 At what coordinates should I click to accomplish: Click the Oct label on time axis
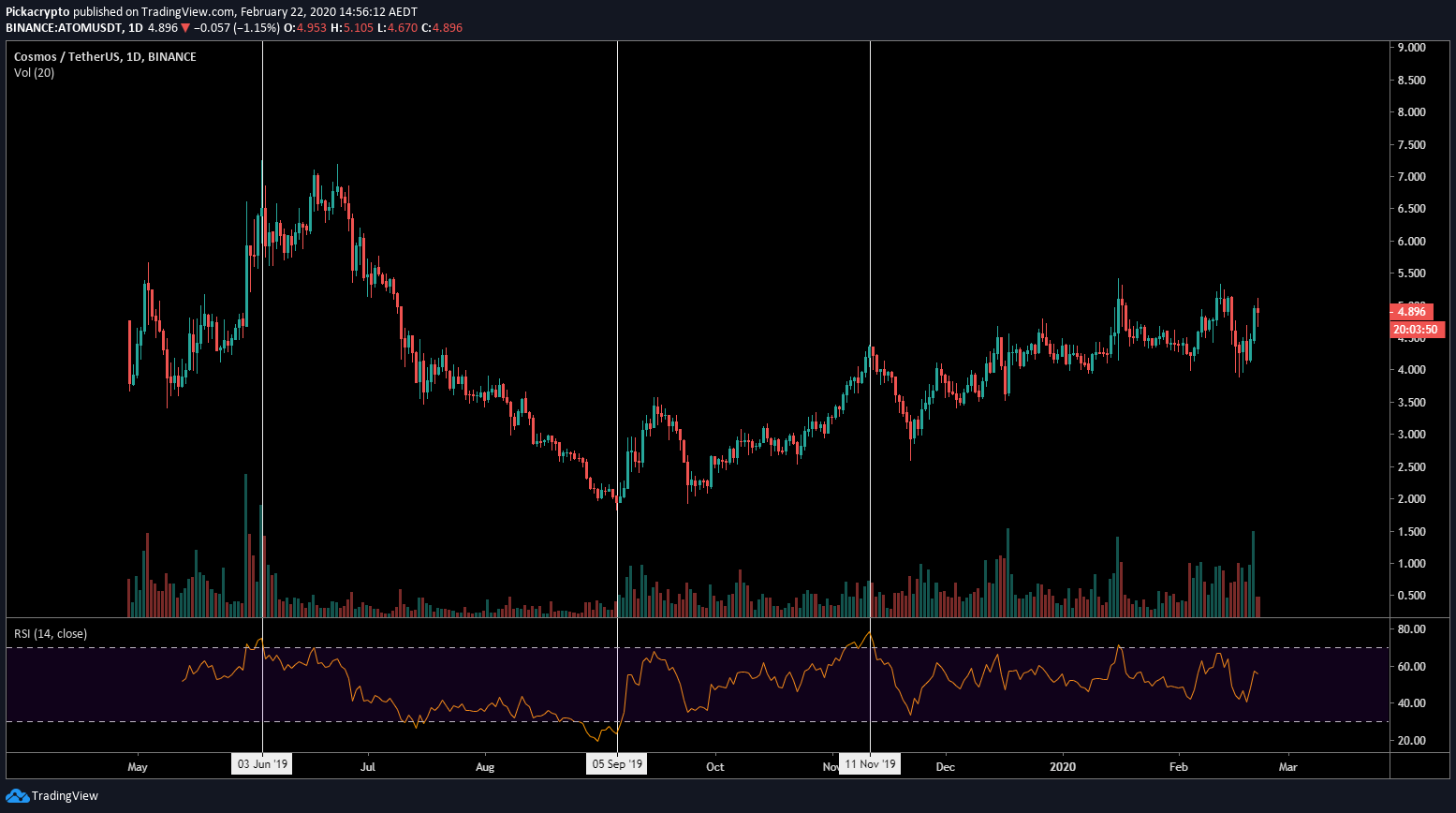715,767
